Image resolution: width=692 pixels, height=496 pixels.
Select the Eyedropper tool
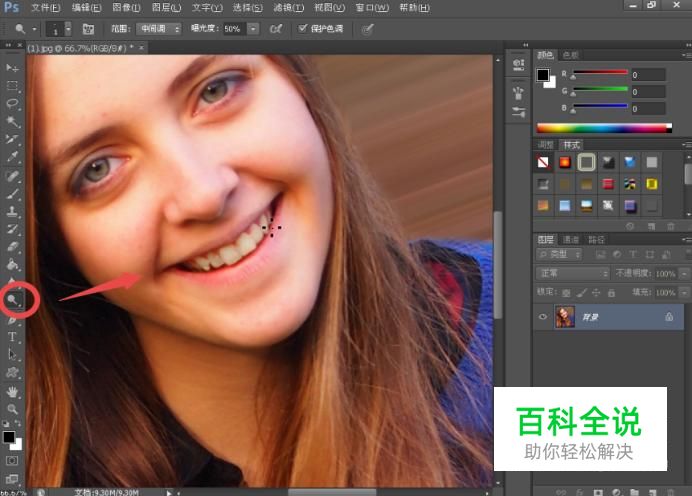(12, 157)
